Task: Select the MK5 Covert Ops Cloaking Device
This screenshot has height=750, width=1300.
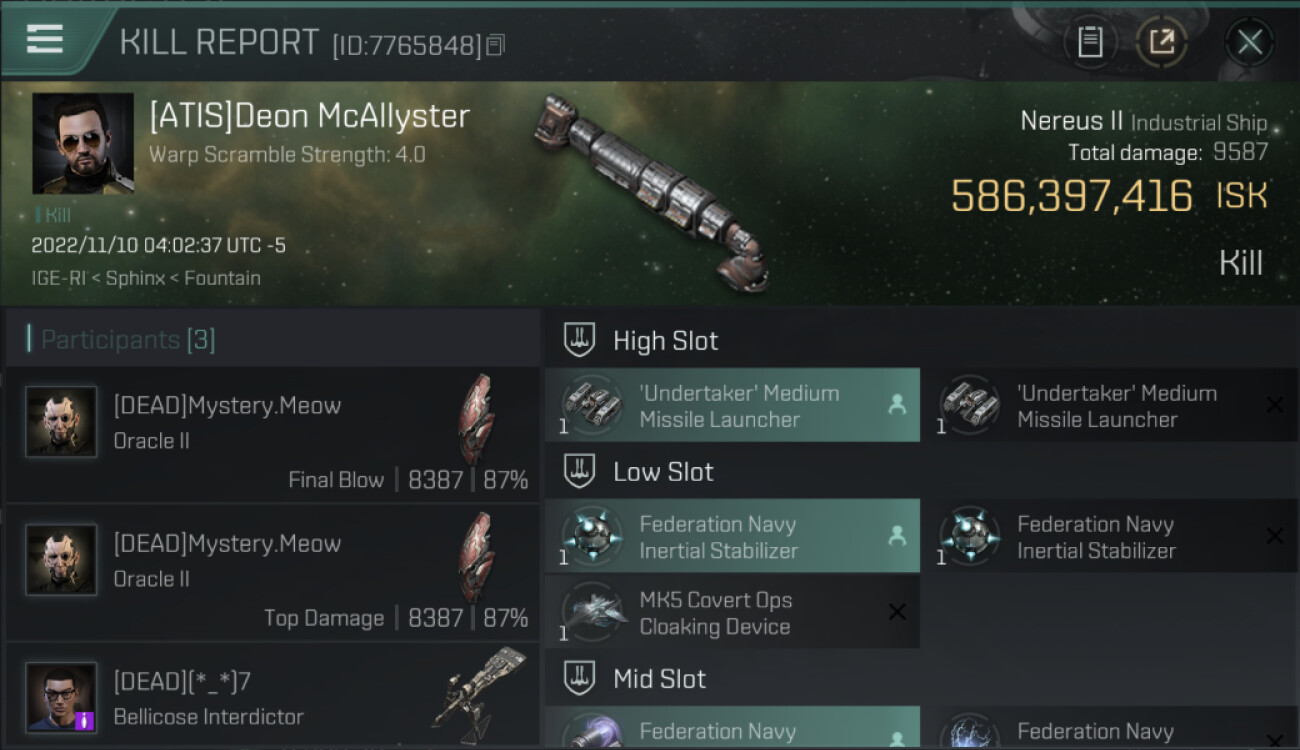Action: click(732, 613)
